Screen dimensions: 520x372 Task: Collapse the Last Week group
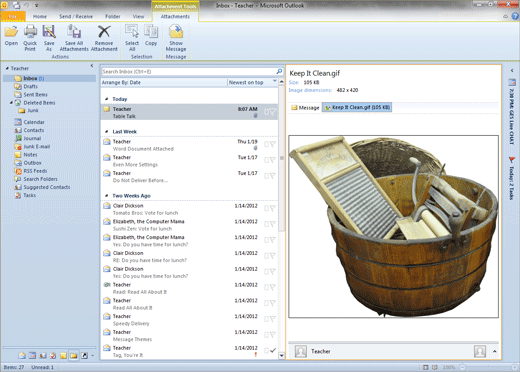(107, 132)
